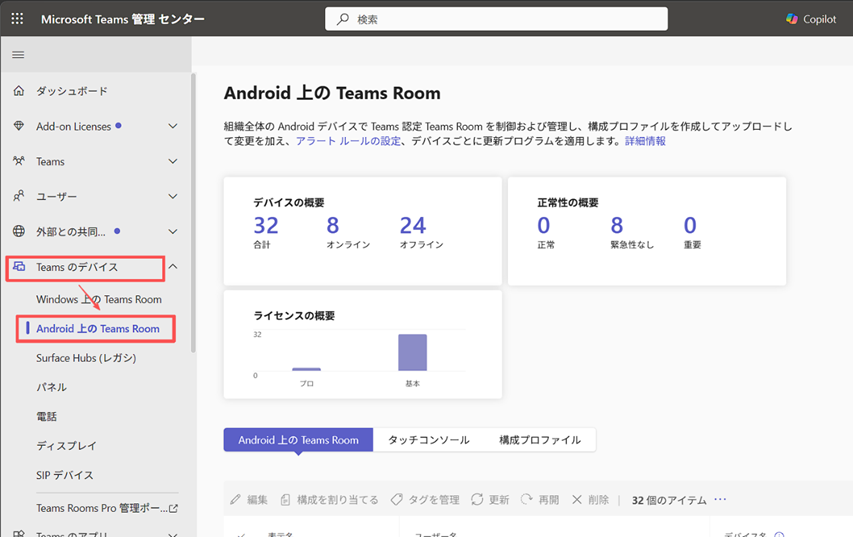Click the Dashboard home icon
This screenshot has height=537, width=853.
(18, 91)
